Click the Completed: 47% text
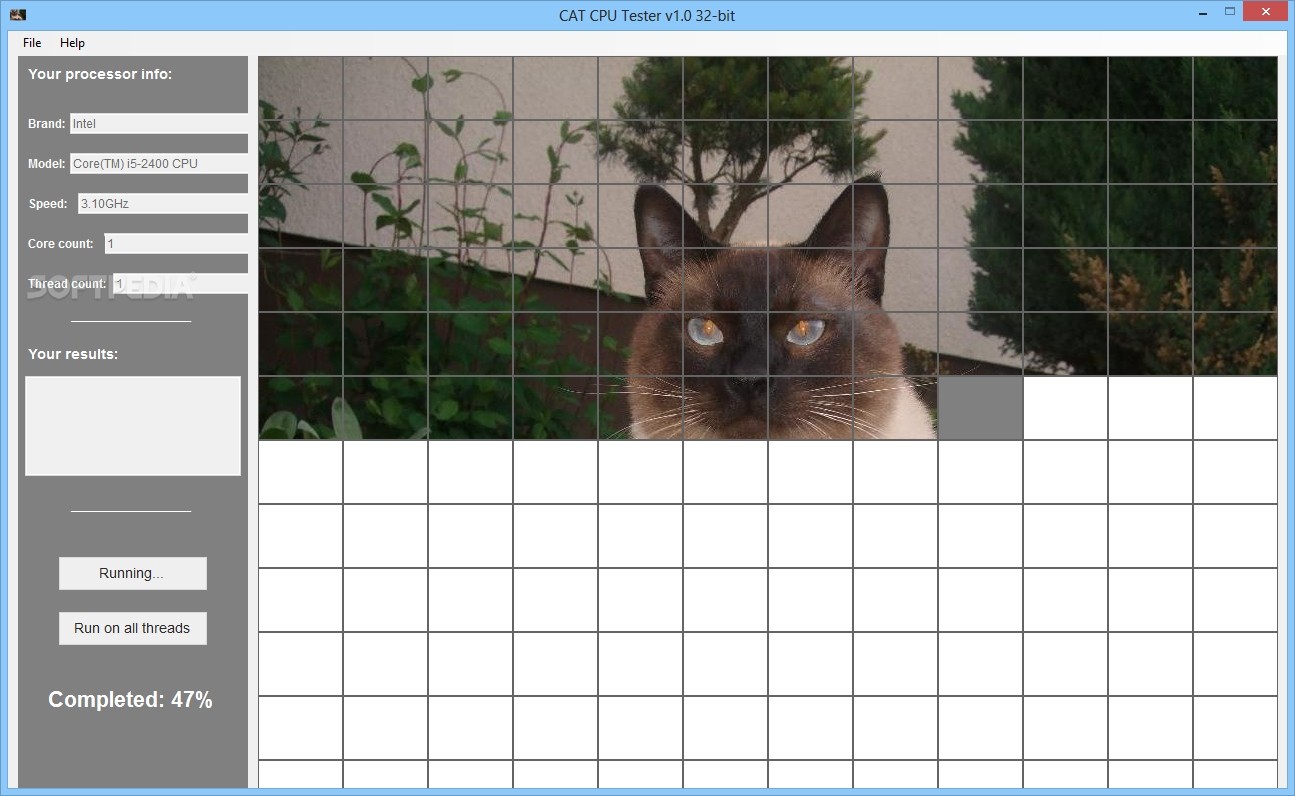1295x796 pixels. click(130, 700)
